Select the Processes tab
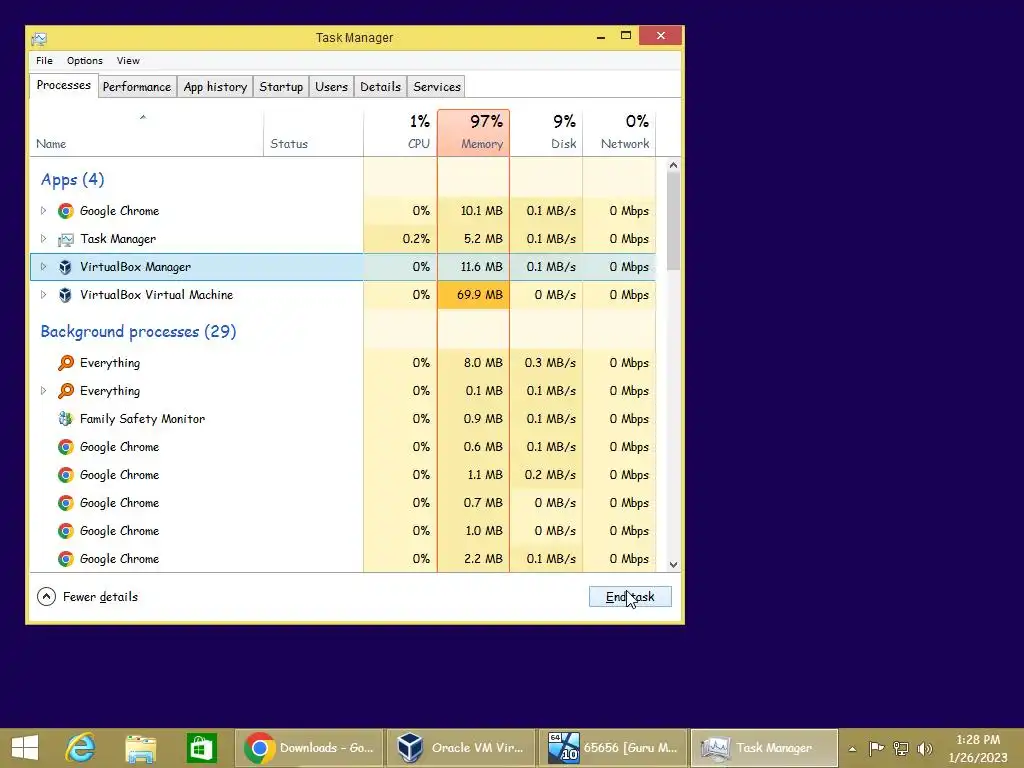 tap(64, 86)
